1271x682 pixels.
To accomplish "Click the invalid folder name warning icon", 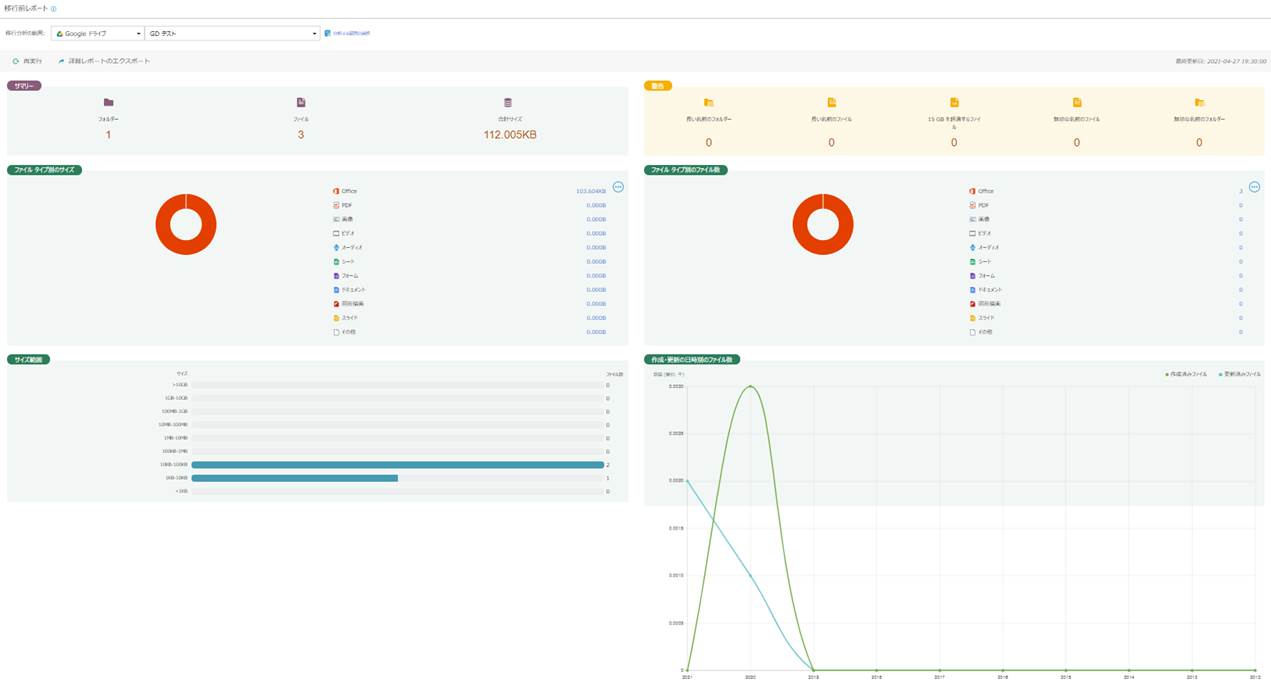I will coord(1200,102).
